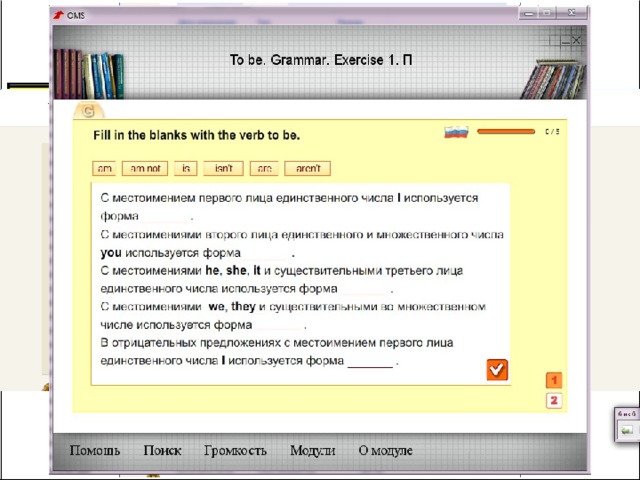Click the orange checkmark verify button
The height and width of the screenshot is (480, 640).
click(x=497, y=370)
